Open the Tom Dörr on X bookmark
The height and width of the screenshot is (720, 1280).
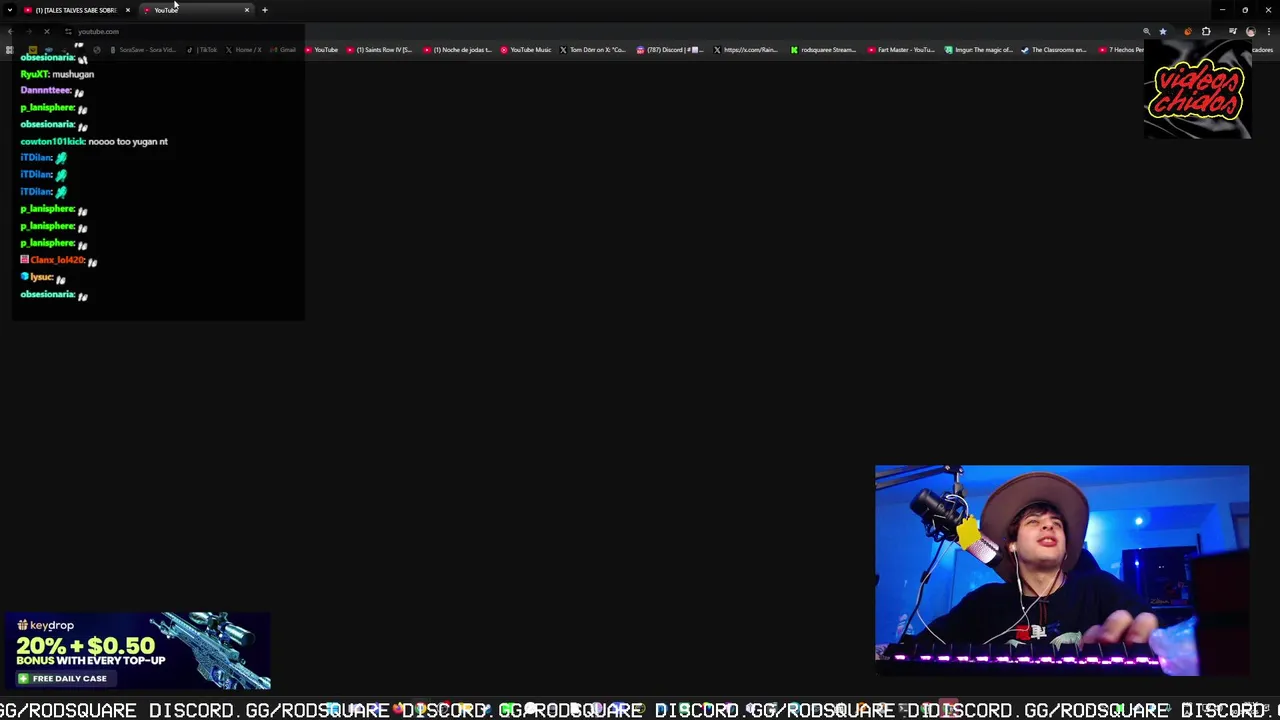tap(593, 50)
